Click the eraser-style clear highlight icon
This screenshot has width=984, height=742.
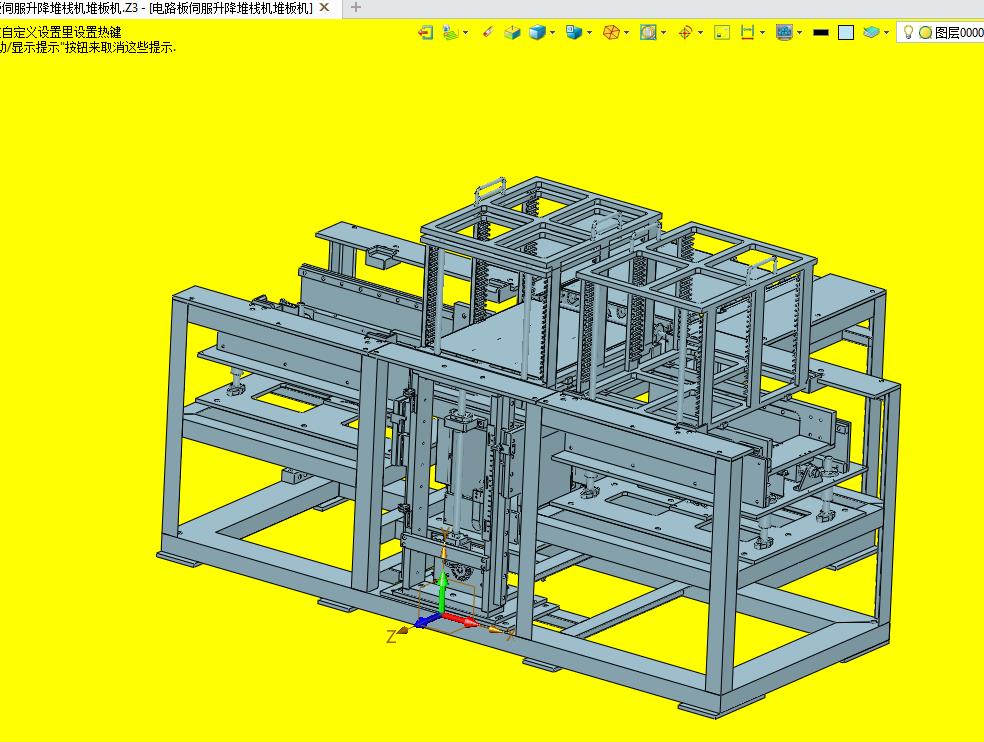point(488,32)
